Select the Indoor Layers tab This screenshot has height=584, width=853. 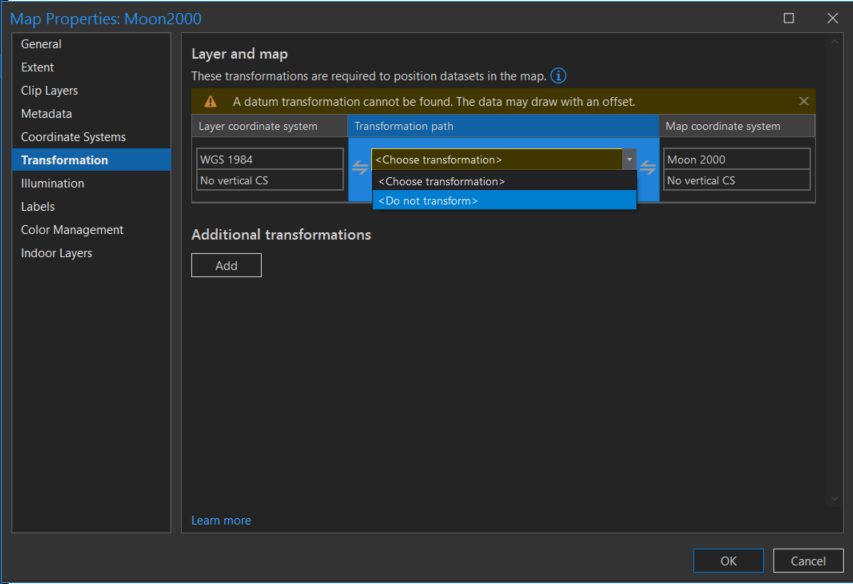coord(56,253)
